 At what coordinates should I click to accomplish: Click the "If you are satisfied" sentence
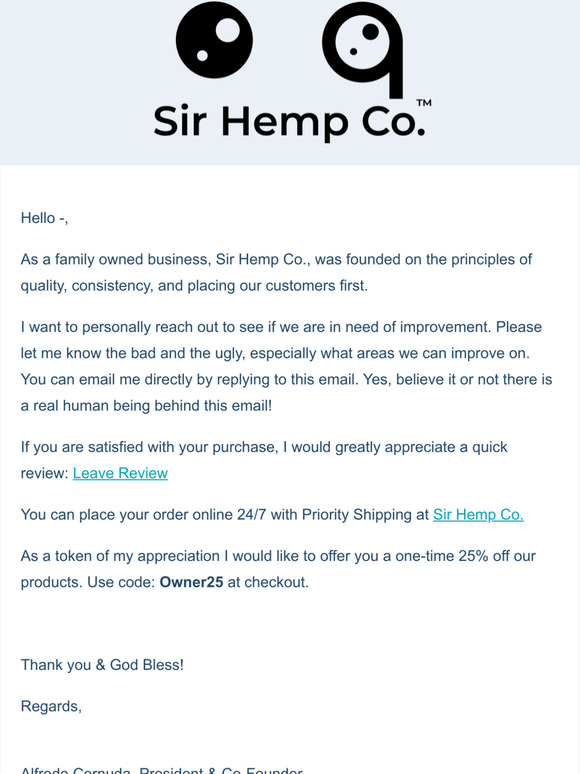point(264,460)
